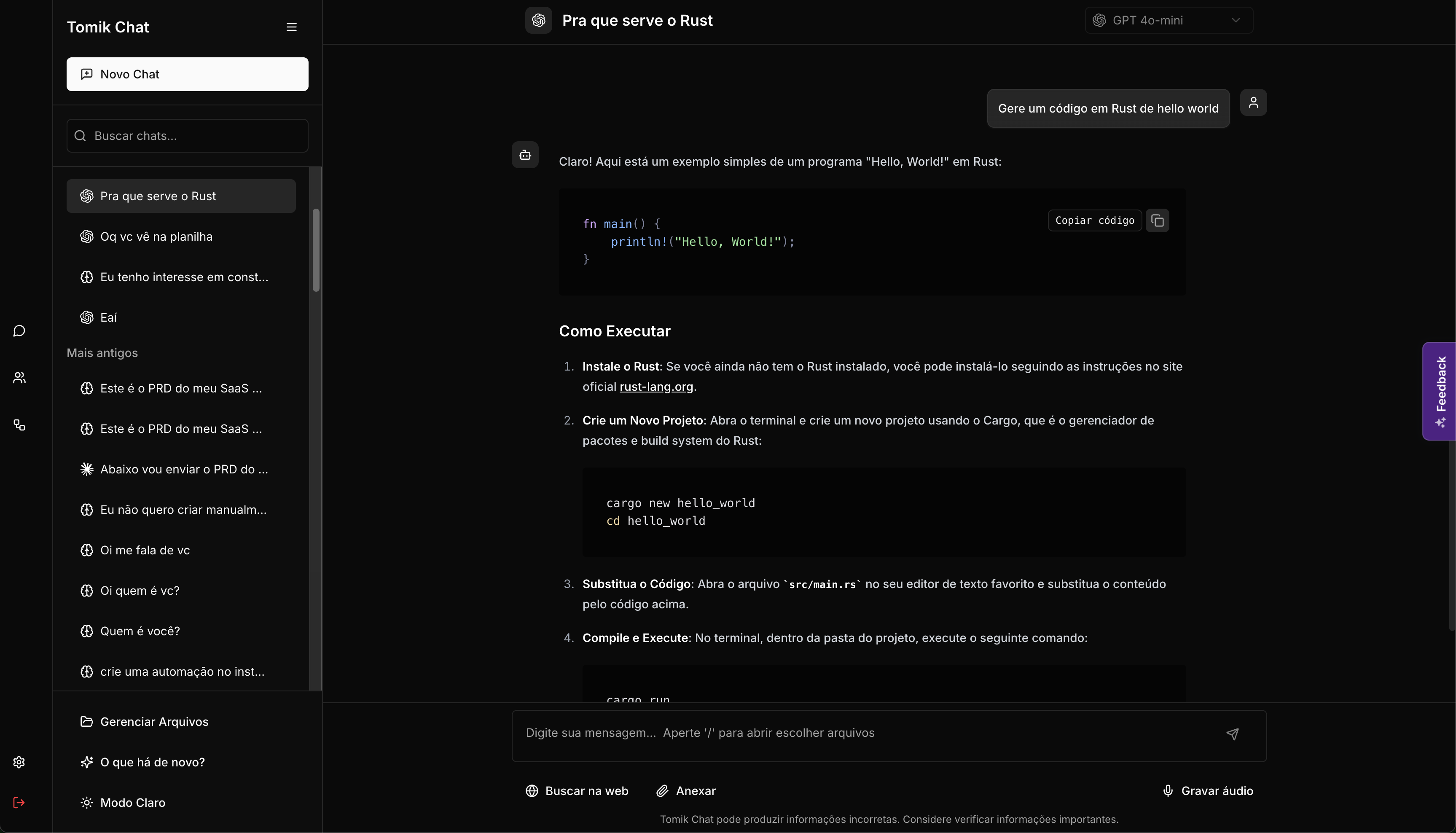Click the OpenAI logo in chat header
1456x833 pixels.
click(538, 21)
